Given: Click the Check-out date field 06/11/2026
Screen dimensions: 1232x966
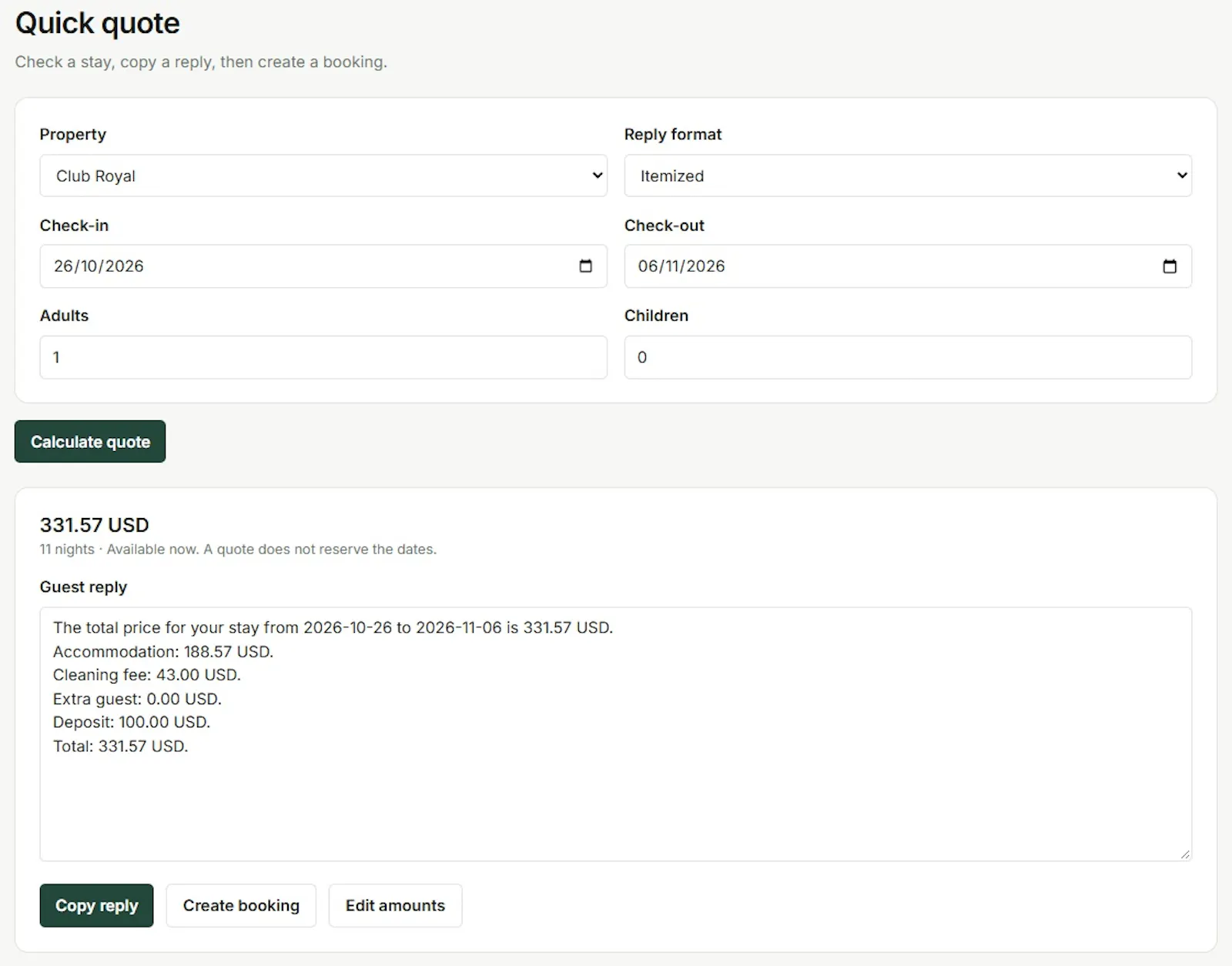Looking at the screenshot, I should tap(908, 266).
